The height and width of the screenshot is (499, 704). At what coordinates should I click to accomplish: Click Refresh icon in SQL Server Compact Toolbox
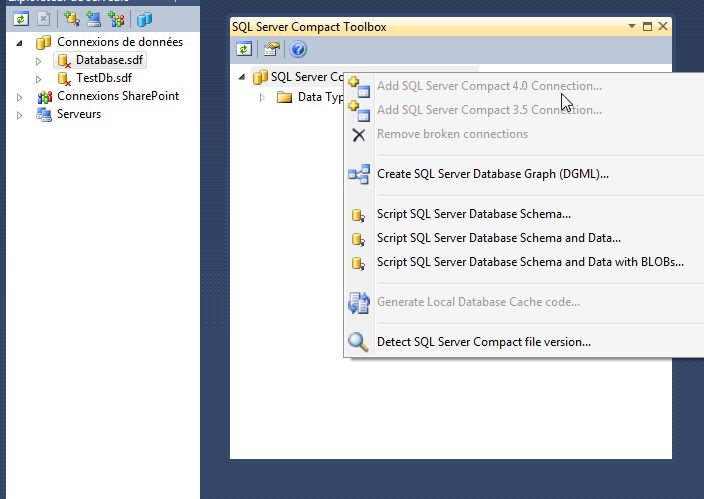pos(244,49)
